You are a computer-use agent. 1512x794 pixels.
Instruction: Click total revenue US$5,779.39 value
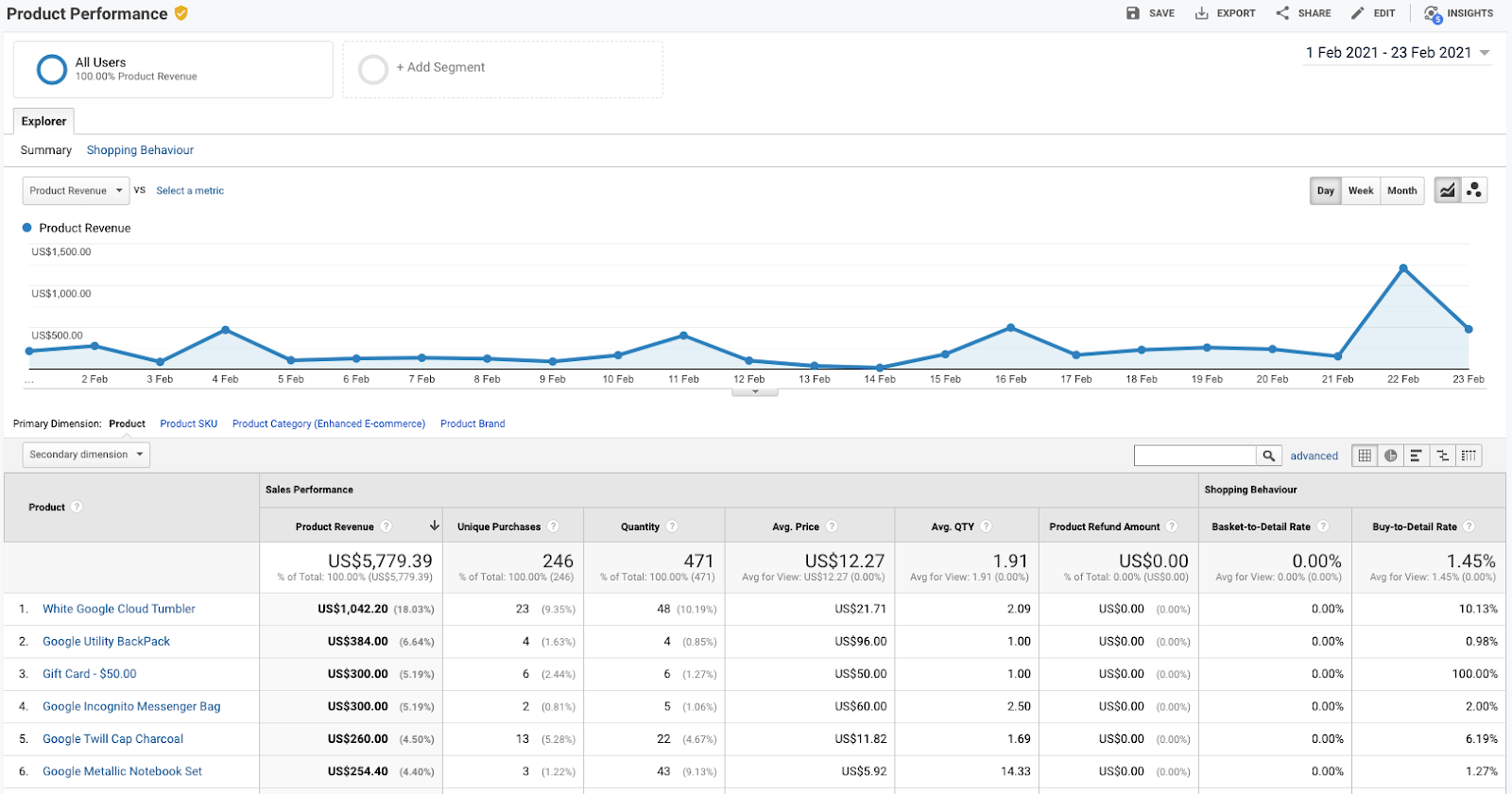(x=380, y=561)
